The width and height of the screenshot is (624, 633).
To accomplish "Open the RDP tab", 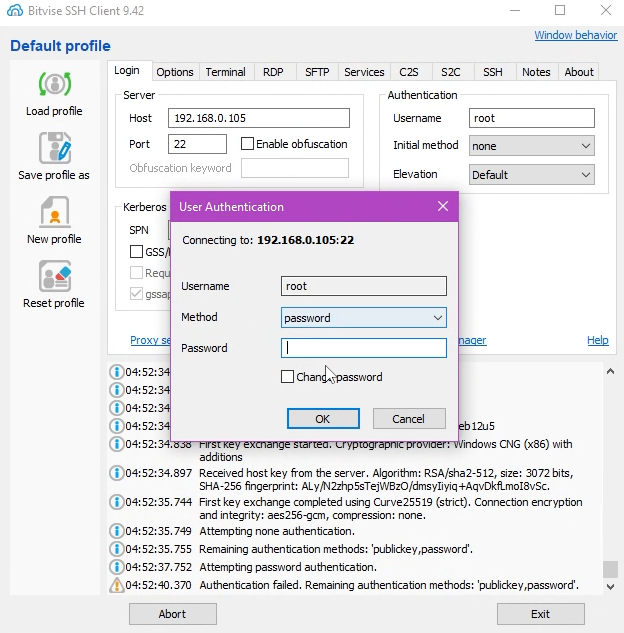I will click(x=273, y=72).
